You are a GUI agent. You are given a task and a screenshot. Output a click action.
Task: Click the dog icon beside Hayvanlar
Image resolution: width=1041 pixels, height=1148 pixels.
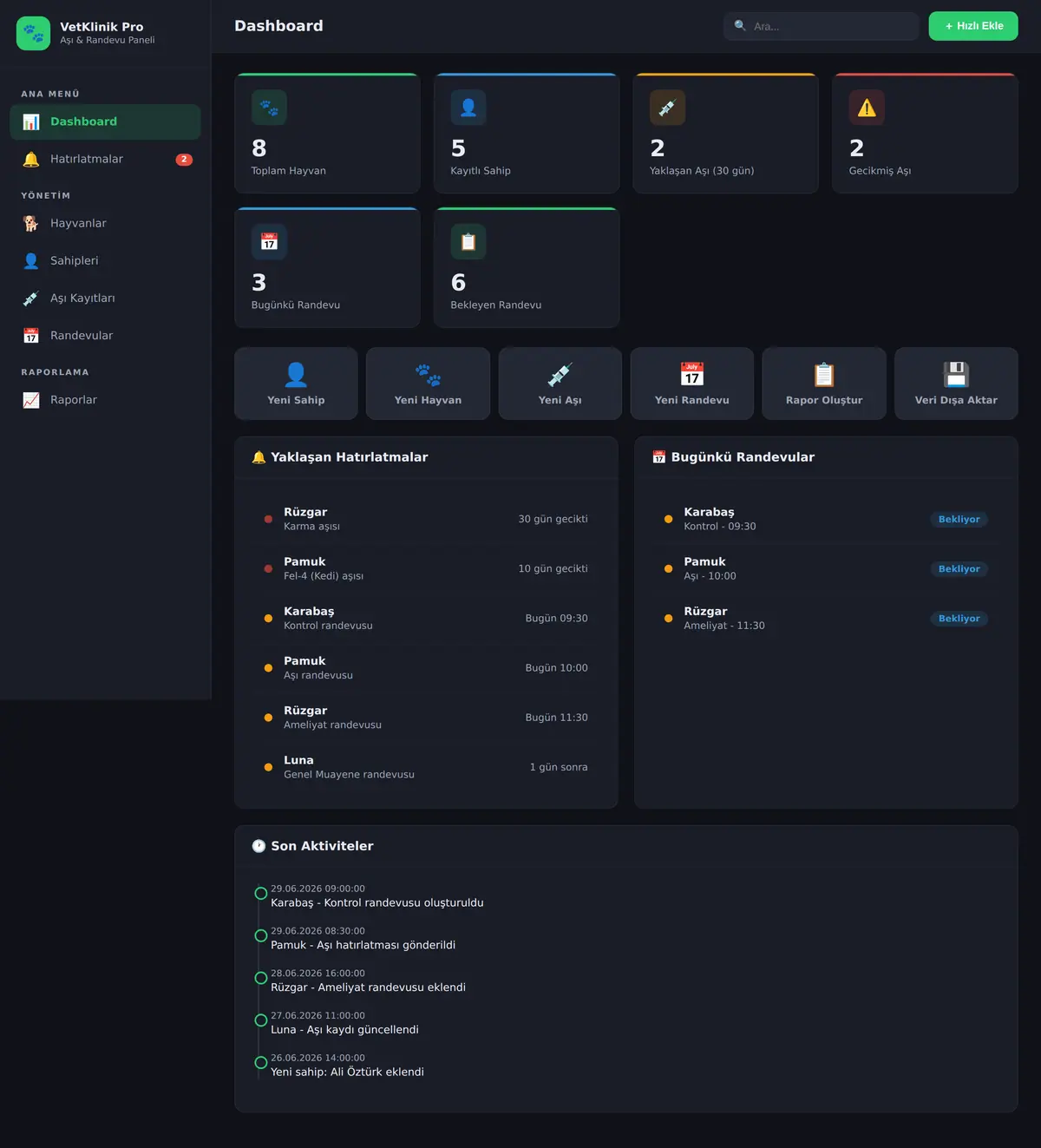point(31,223)
